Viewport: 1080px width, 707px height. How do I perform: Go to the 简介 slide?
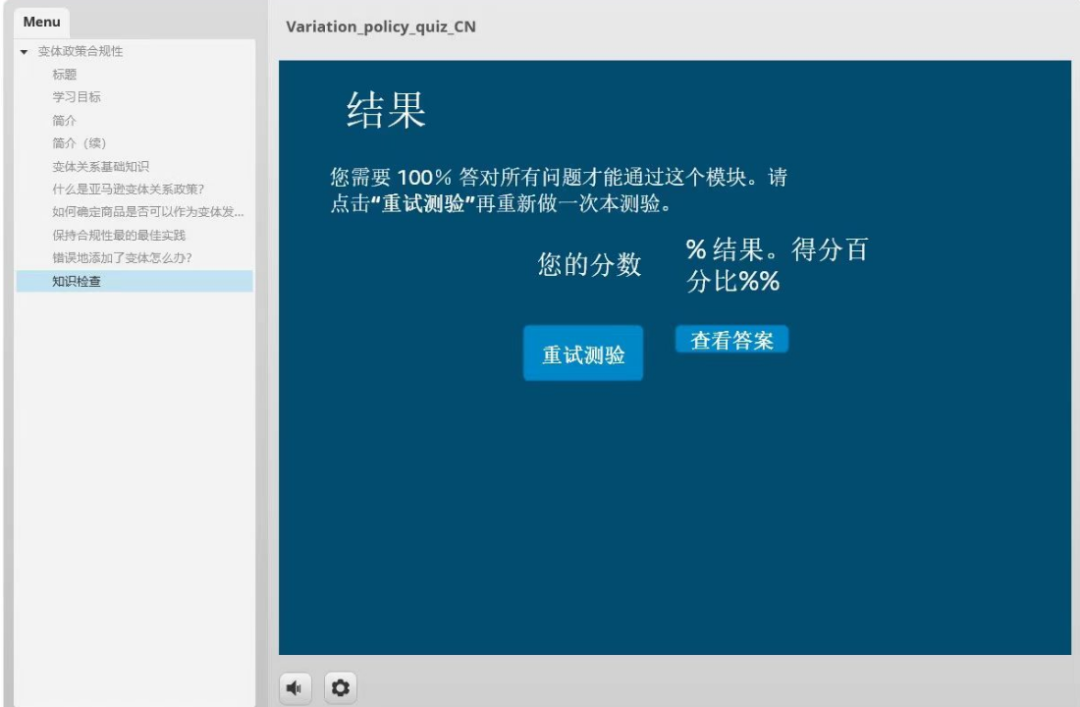64,120
